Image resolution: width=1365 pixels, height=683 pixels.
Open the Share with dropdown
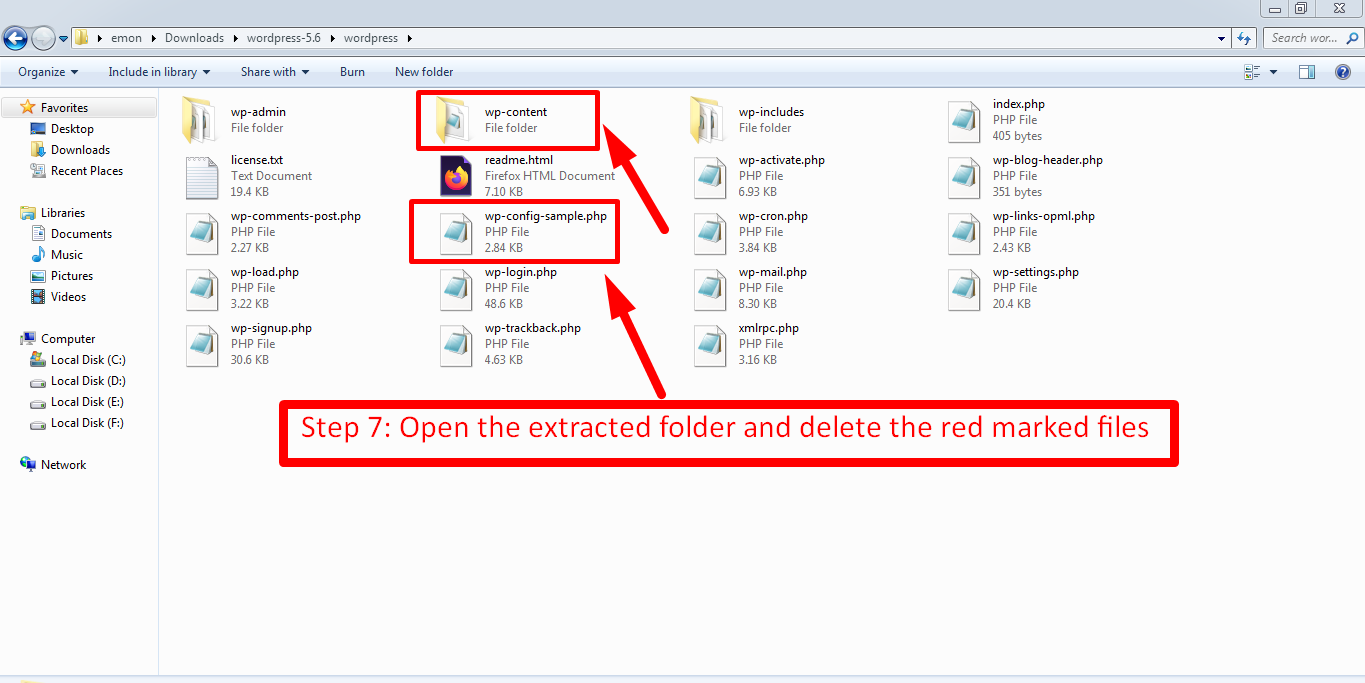click(275, 72)
